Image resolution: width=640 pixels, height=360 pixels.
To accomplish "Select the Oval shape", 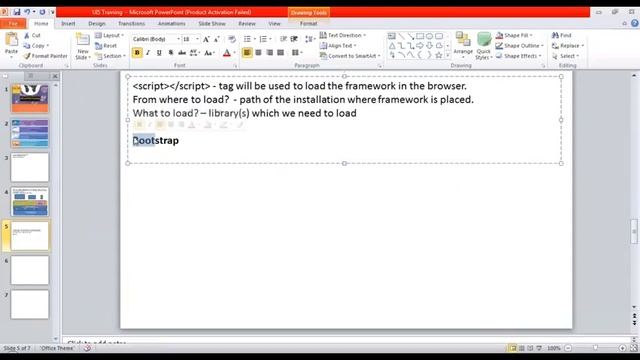I will (x=429, y=36).
